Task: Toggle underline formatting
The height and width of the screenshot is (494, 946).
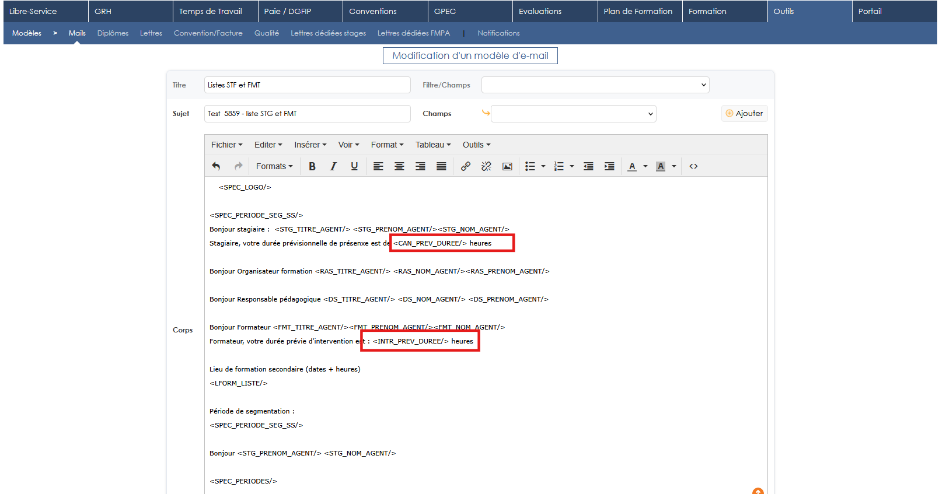Action: (354, 166)
